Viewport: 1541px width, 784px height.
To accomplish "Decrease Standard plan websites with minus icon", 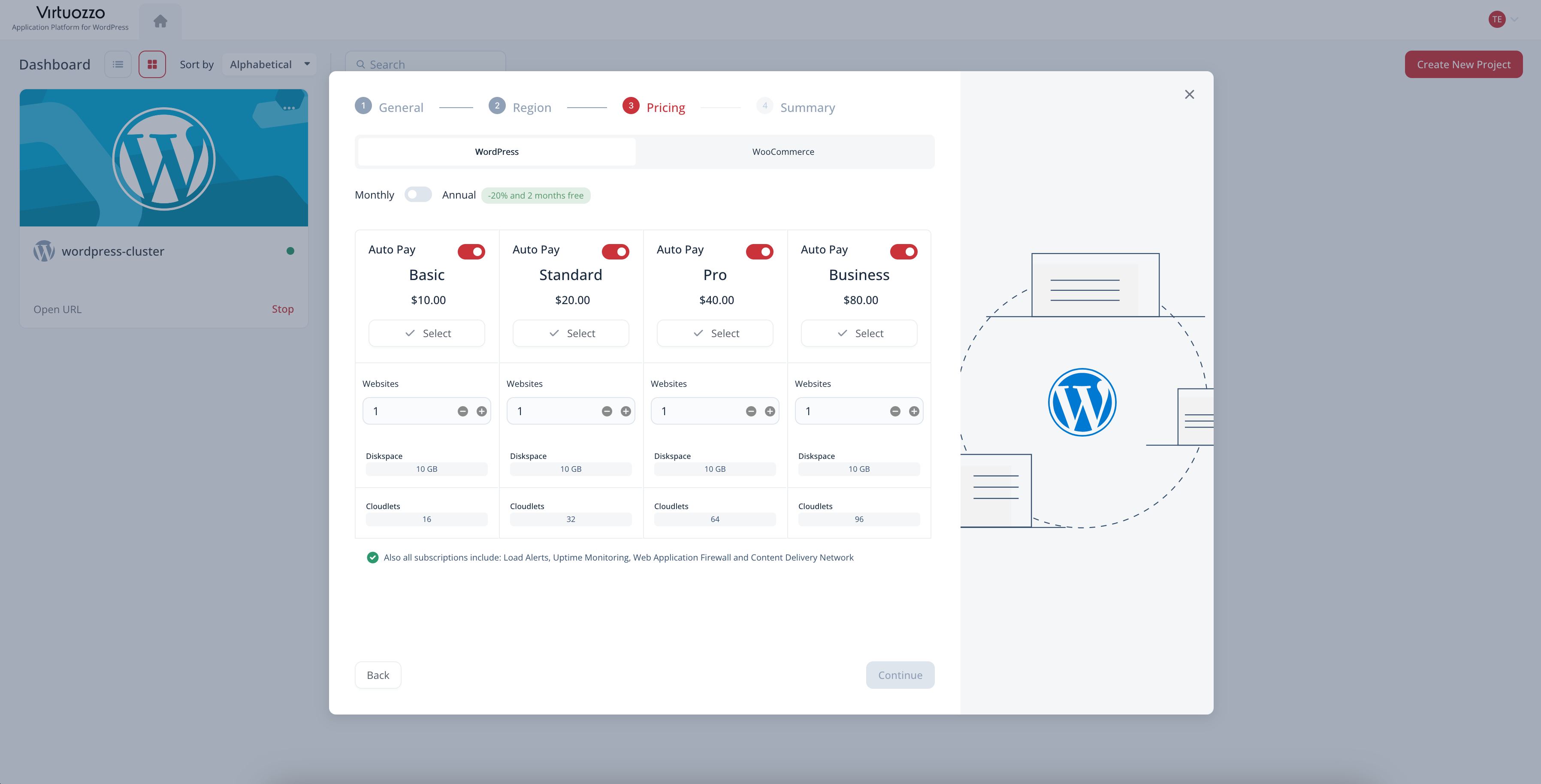I will [x=607, y=411].
